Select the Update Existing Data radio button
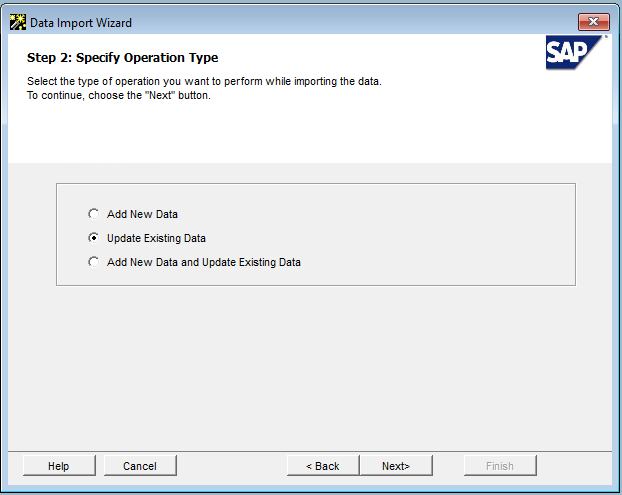The height and width of the screenshot is (495, 622). [94, 238]
